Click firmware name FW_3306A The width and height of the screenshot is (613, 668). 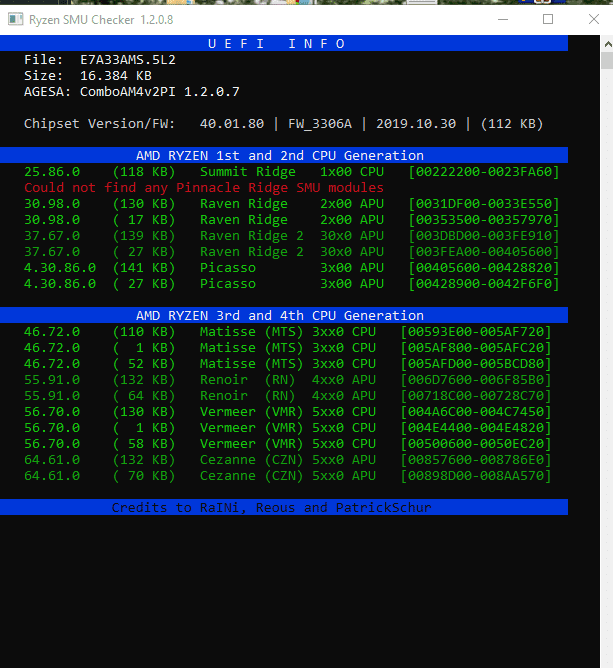pyautogui.click(x=320, y=124)
